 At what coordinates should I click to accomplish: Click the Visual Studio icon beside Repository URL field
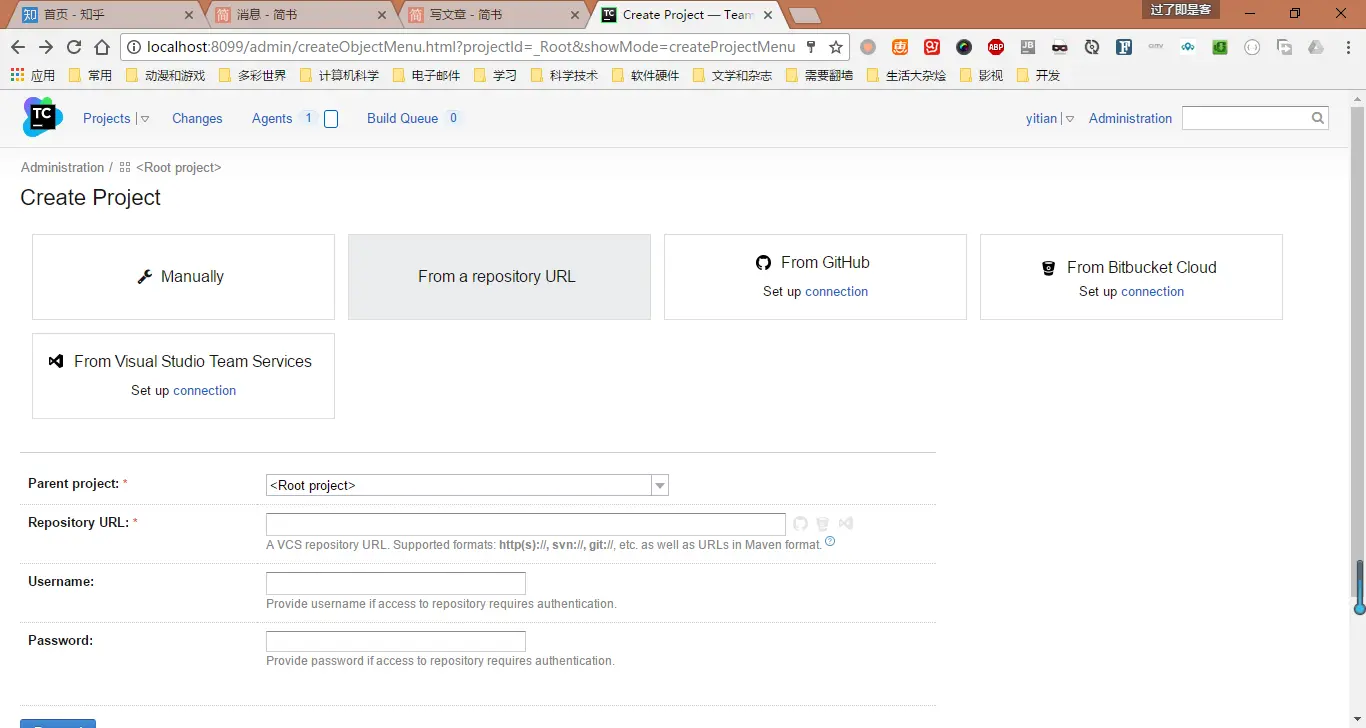coord(846,523)
